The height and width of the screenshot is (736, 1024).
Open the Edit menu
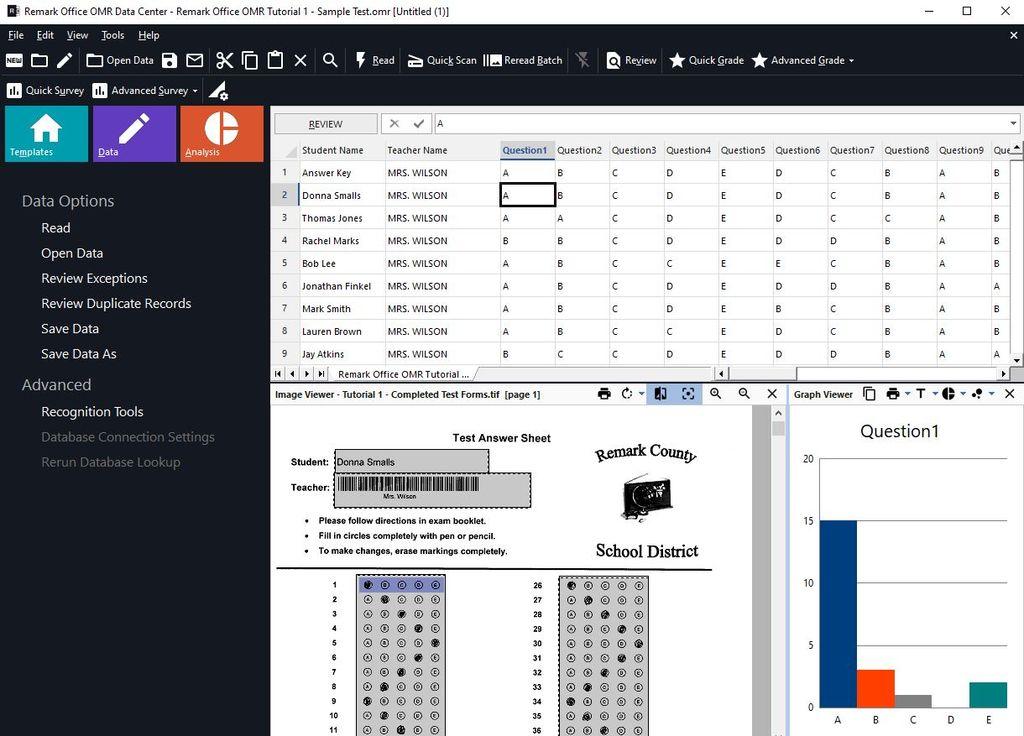coord(45,35)
